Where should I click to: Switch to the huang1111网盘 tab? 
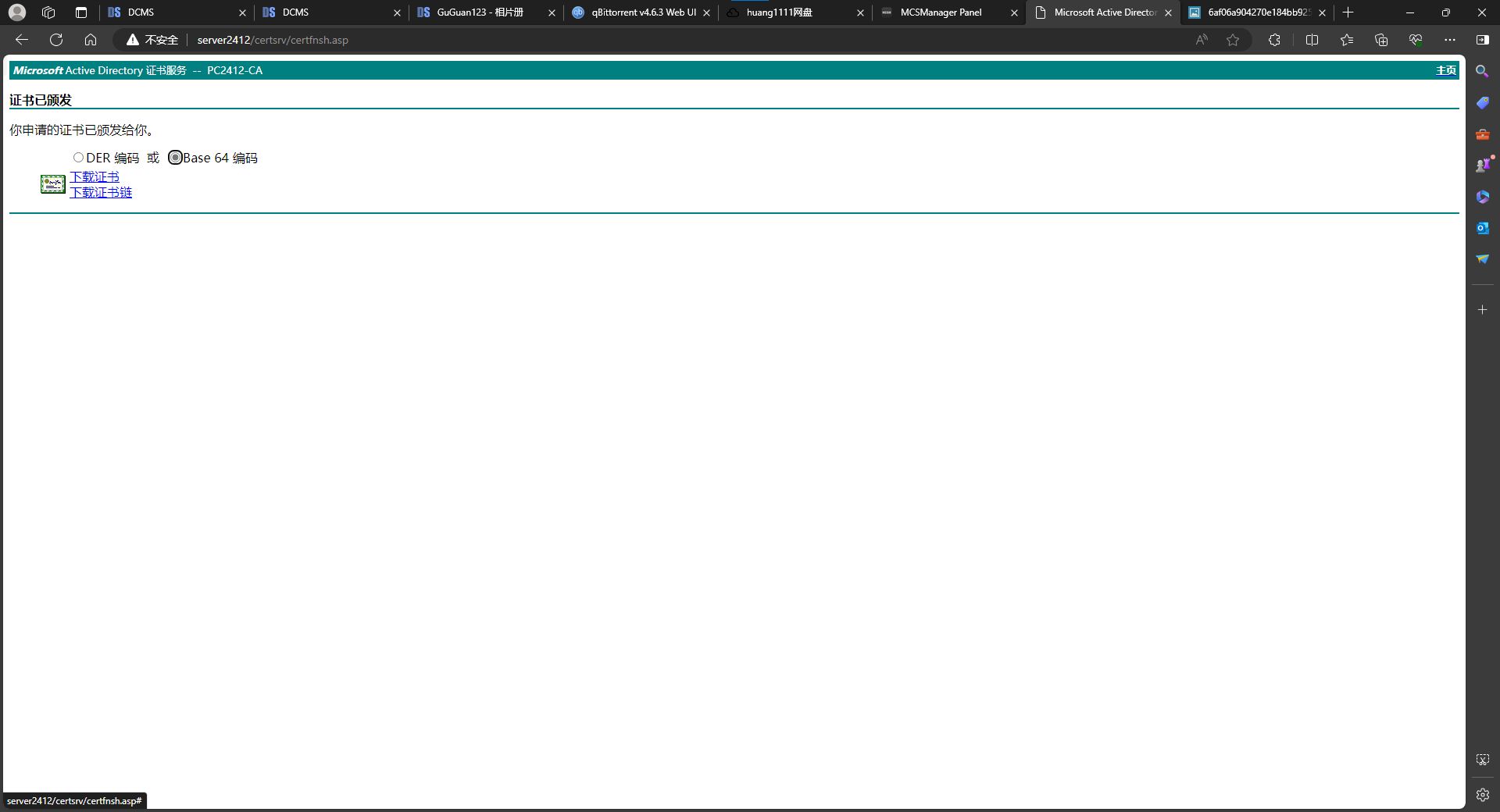tap(795, 12)
